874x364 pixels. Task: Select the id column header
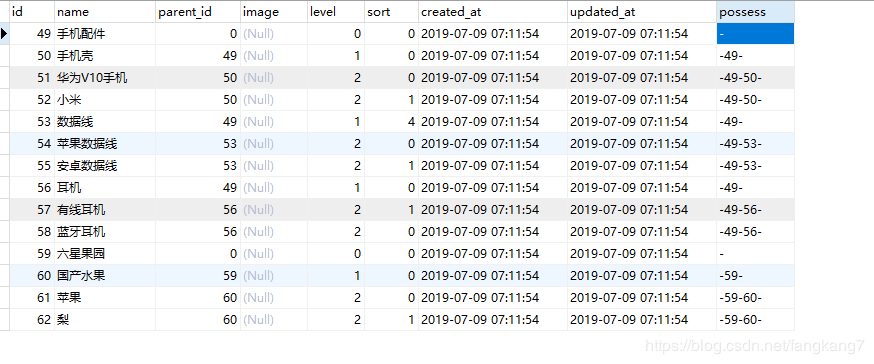tap(32, 12)
